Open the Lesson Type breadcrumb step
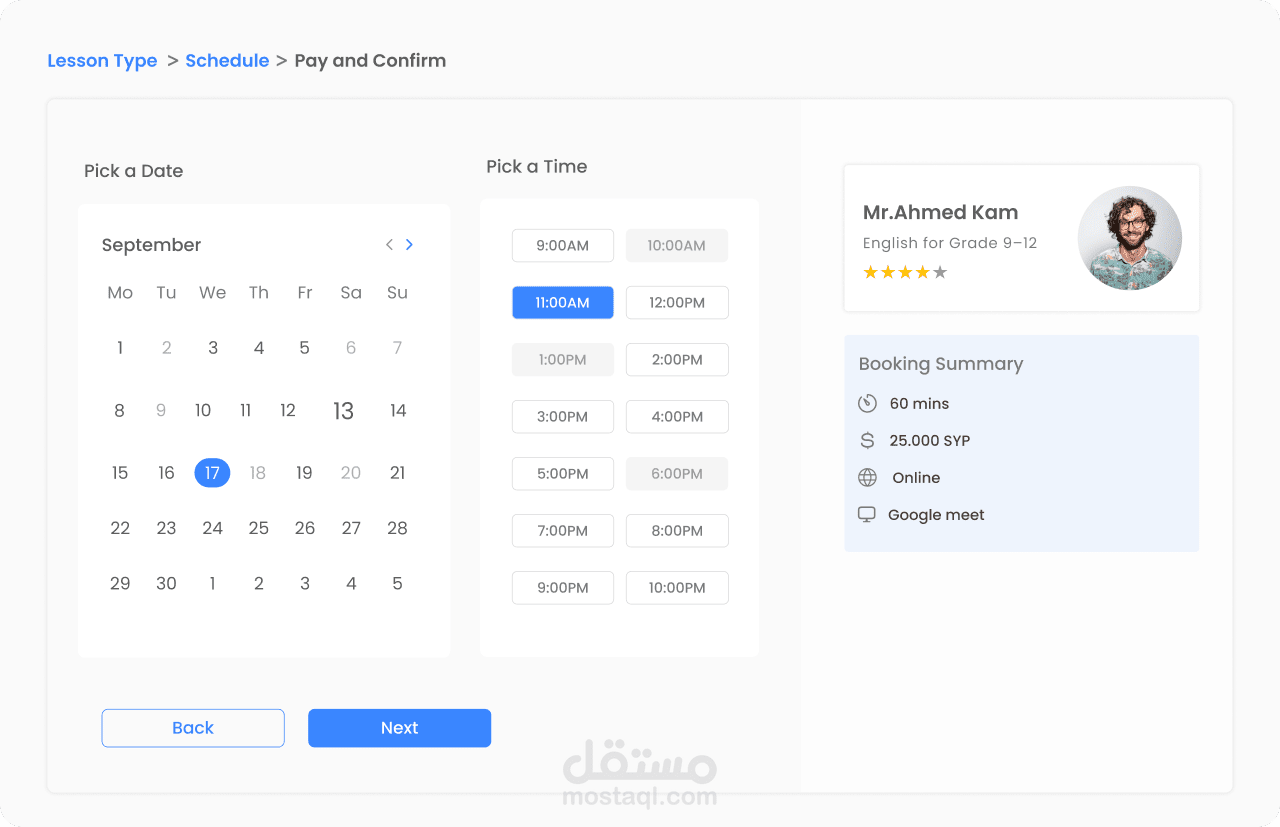The height and width of the screenshot is (827, 1280). pyautogui.click(x=102, y=61)
